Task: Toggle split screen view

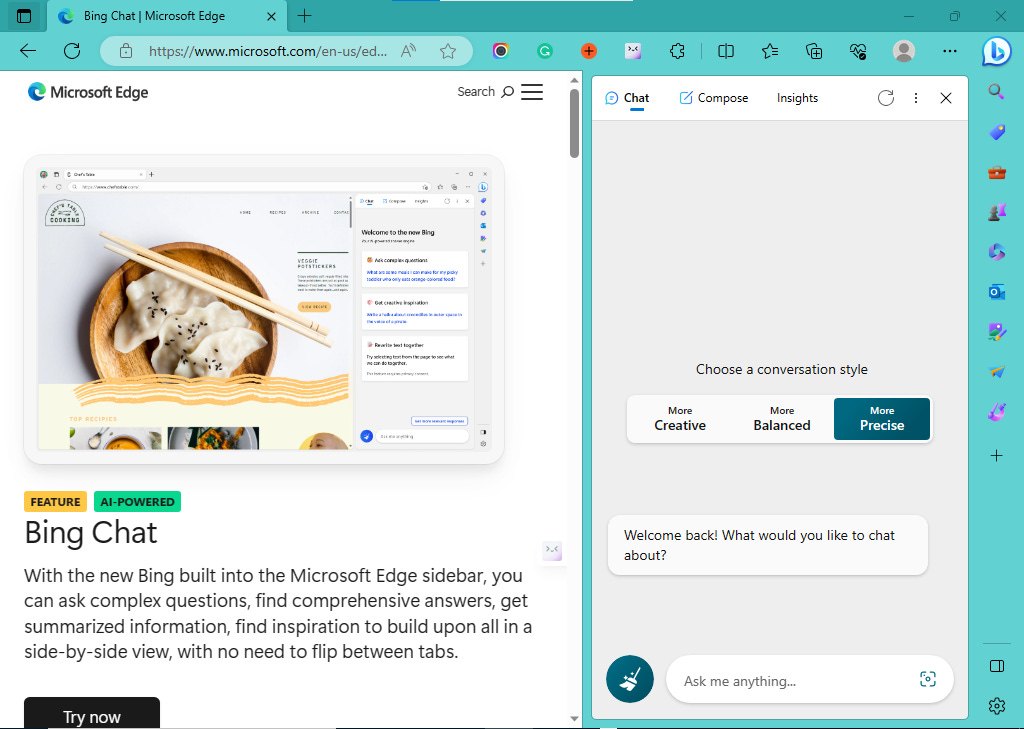Action: click(726, 51)
